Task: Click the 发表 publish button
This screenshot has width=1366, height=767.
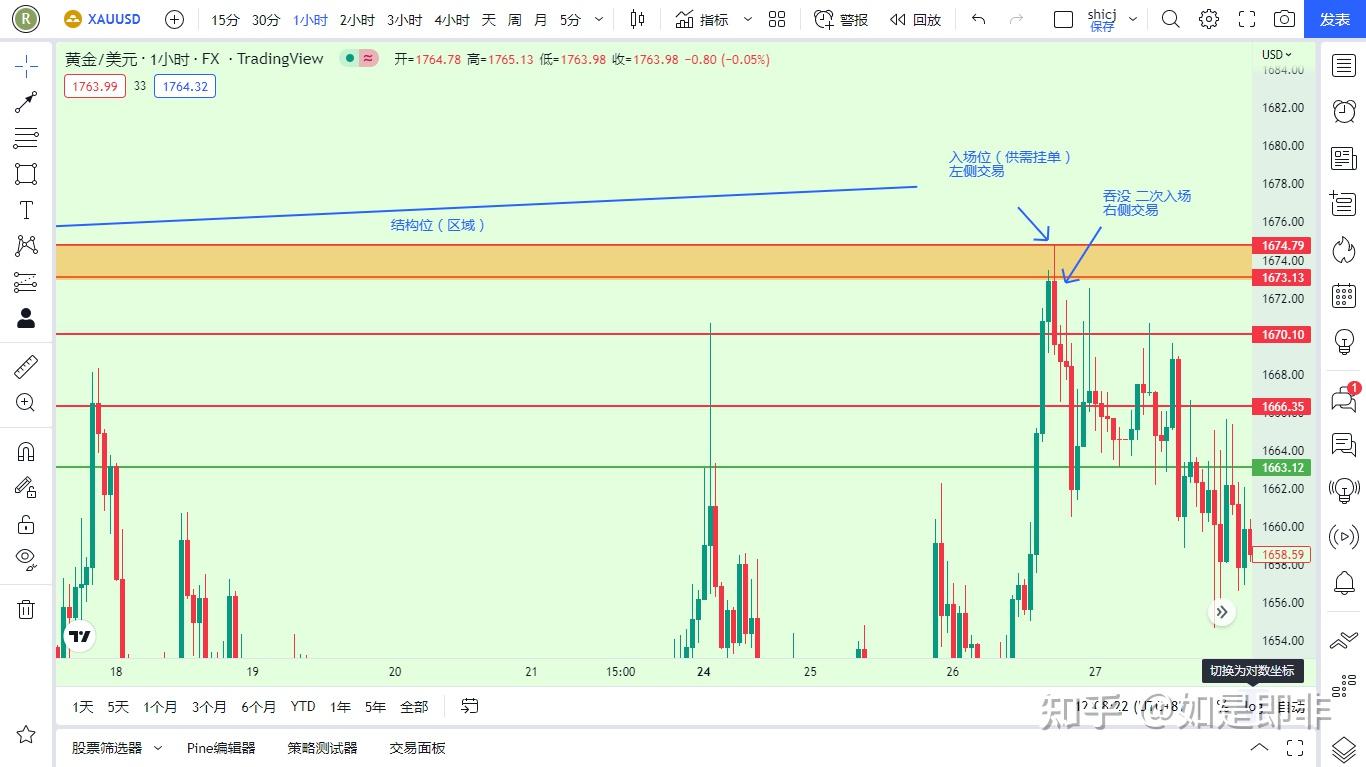Action: pyautogui.click(x=1335, y=19)
